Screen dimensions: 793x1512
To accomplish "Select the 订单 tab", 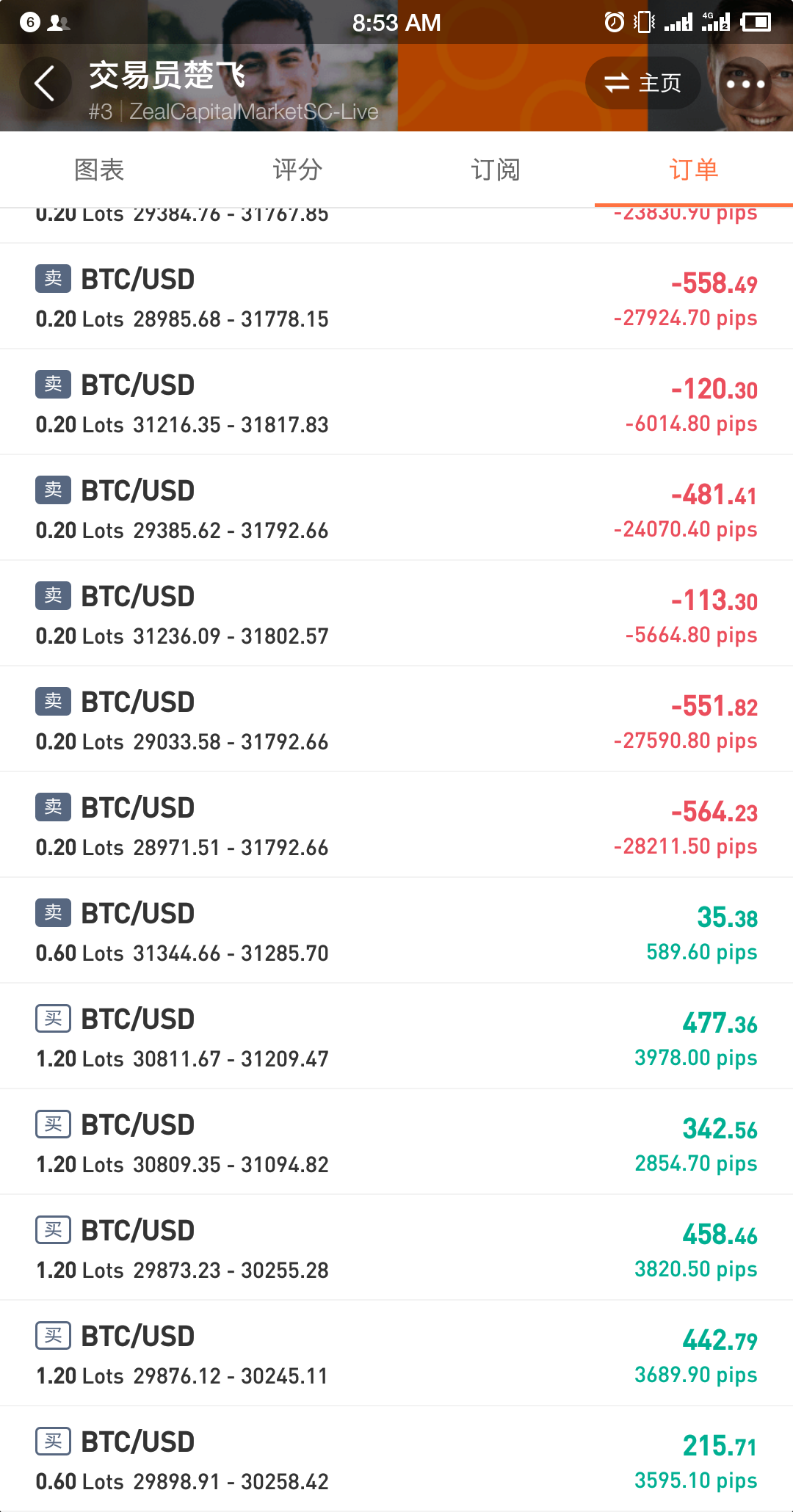I will pos(694,170).
